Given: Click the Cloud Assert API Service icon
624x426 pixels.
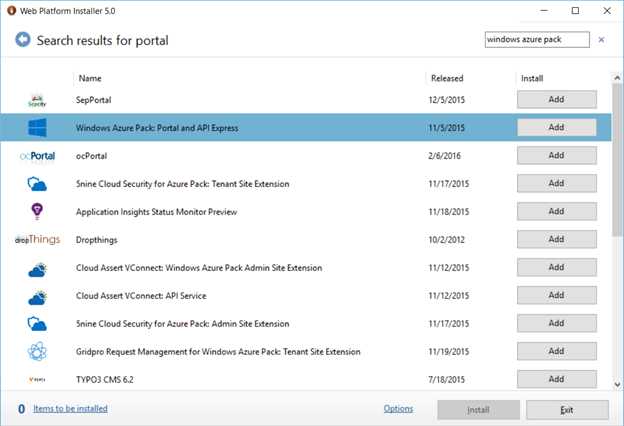Looking at the screenshot, I should pyautogui.click(x=37, y=297).
